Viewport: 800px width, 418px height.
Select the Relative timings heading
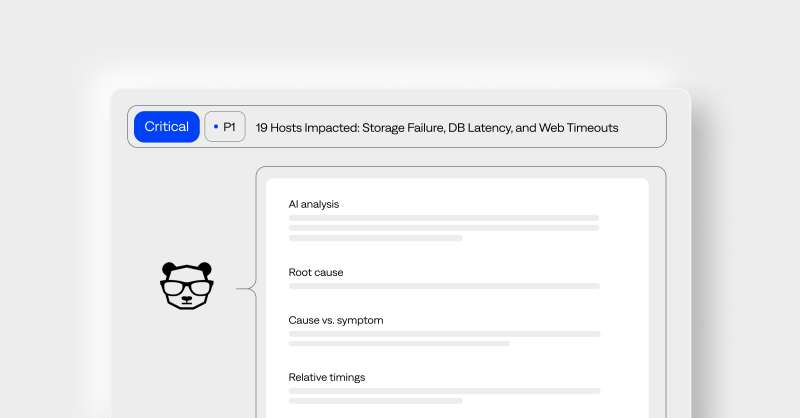327,377
